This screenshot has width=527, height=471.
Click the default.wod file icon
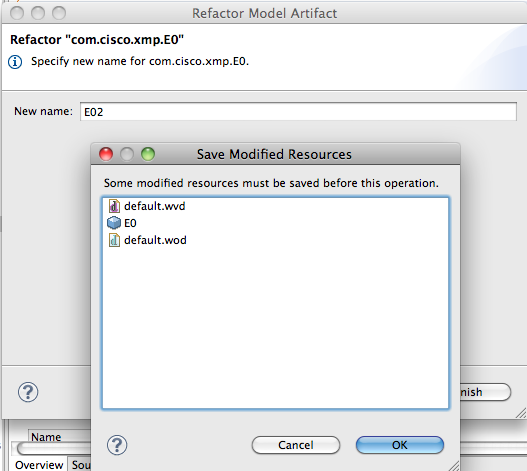click(114, 240)
